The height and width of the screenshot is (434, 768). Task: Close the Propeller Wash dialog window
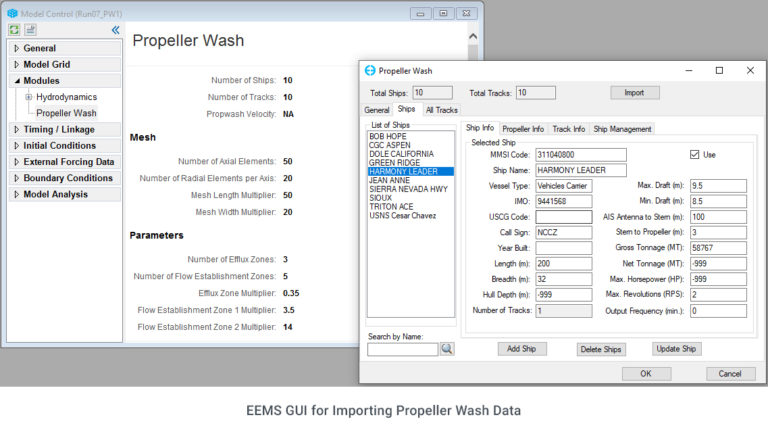[750, 71]
